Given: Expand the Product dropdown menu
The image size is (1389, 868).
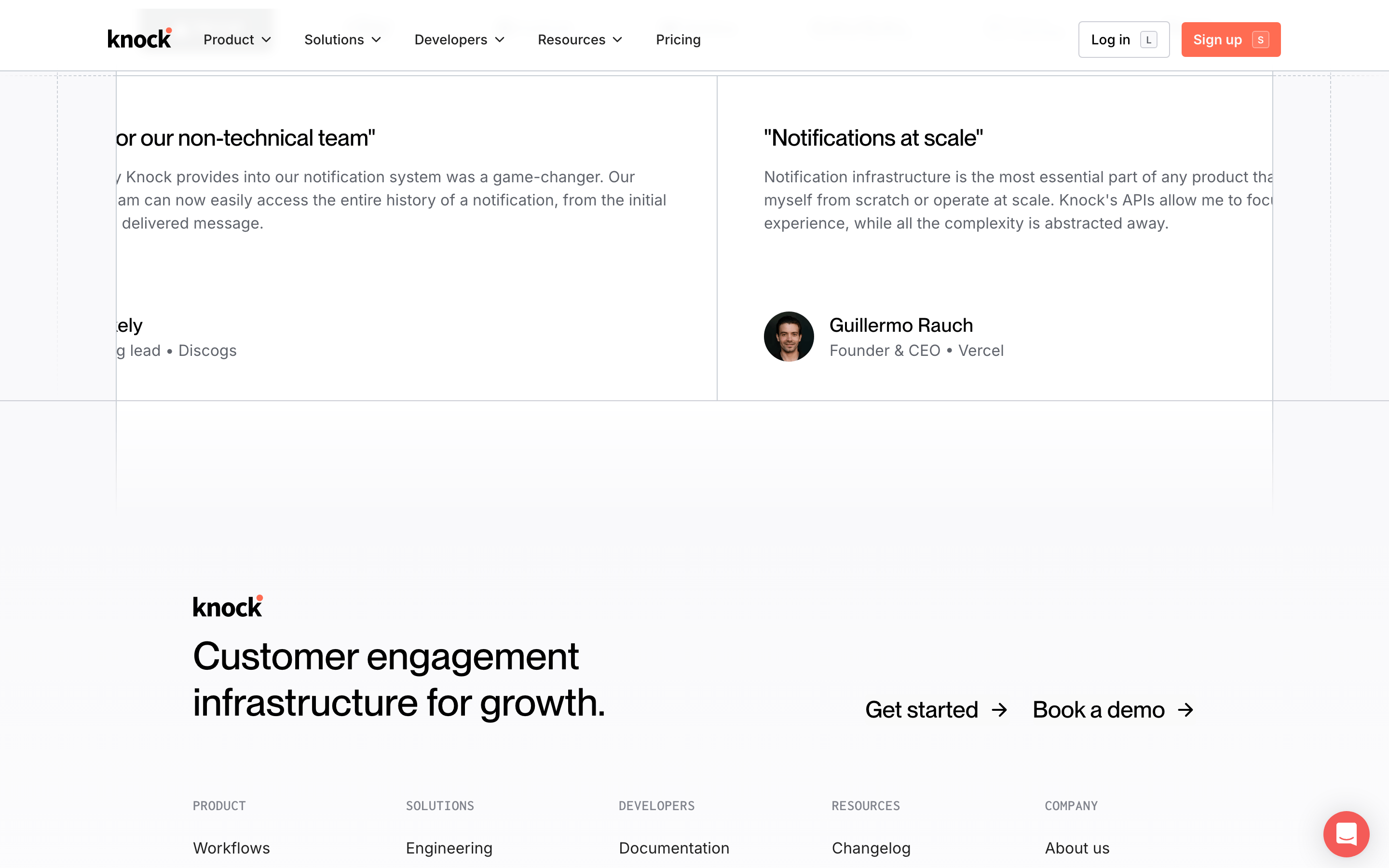Looking at the screenshot, I should [x=237, y=40].
